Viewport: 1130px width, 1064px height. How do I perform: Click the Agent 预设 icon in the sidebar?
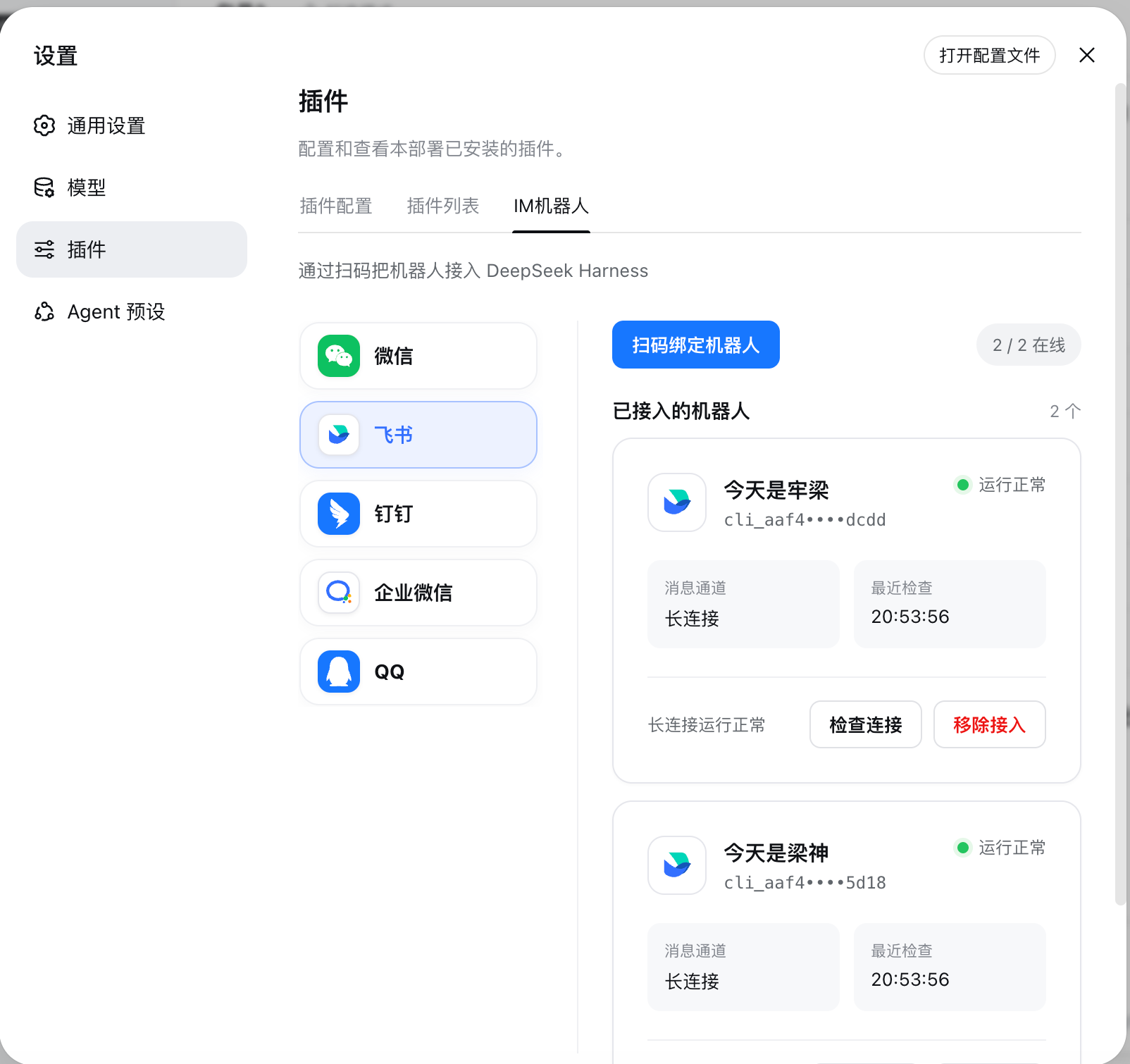44,311
